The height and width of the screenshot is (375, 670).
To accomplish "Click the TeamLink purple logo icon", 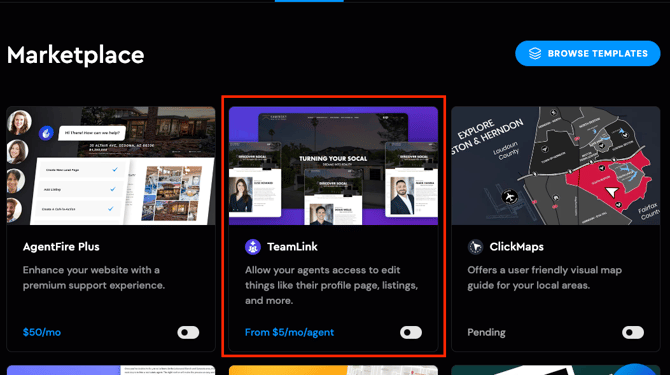I will (253, 247).
